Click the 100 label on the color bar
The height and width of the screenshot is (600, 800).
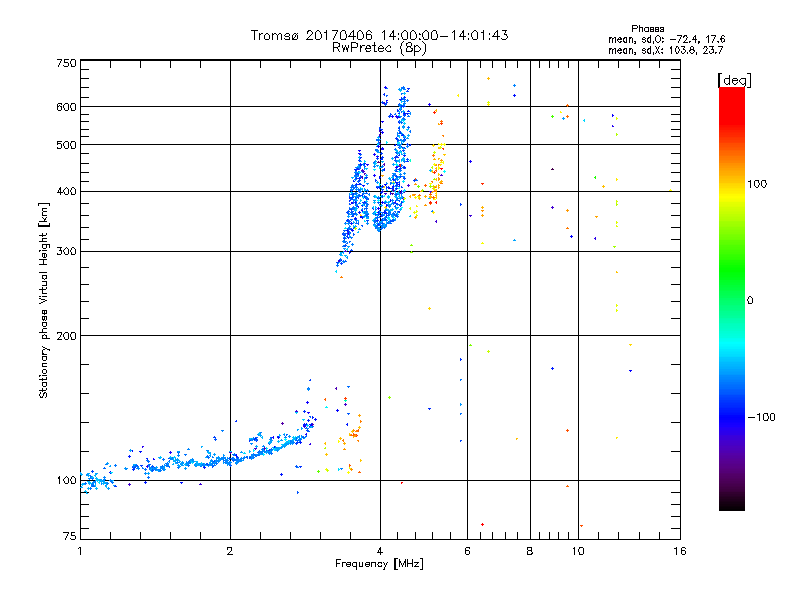tap(757, 184)
